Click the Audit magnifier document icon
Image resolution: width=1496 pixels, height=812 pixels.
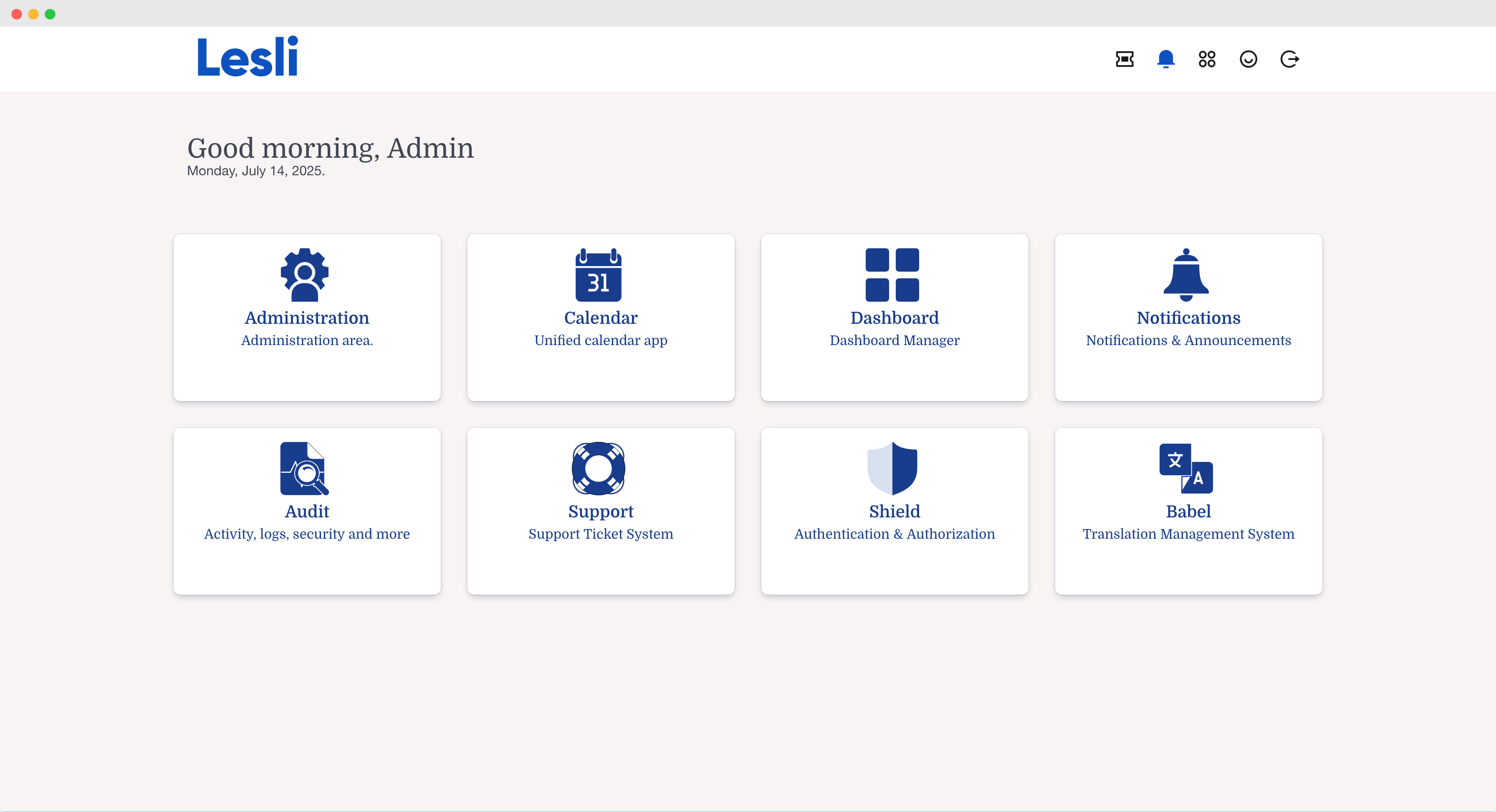(304, 469)
